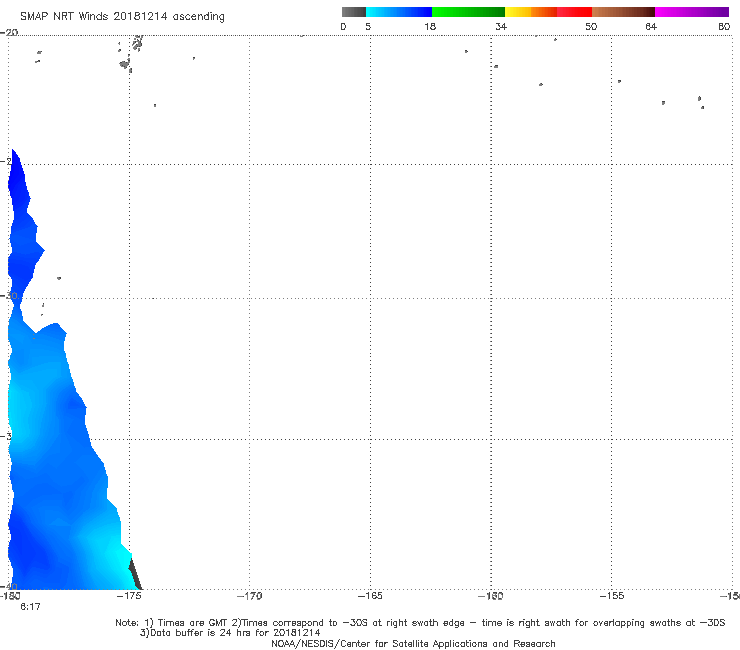Click the brown segment of the color bar

pyautogui.click(x=623, y=12)
